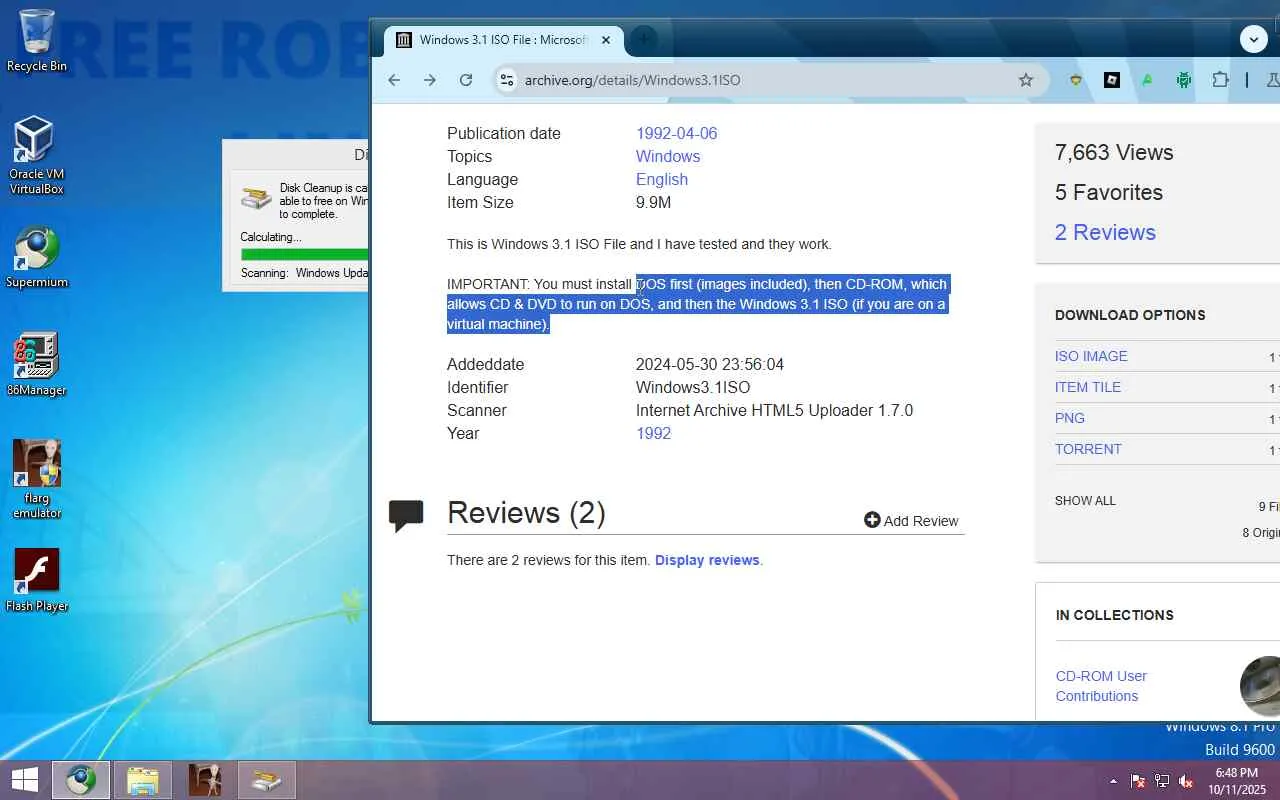Image resolution: width=1280 pixels, height=800 pixels.
Task: Open the Roblox extension icon
Action: [1112, 80]
